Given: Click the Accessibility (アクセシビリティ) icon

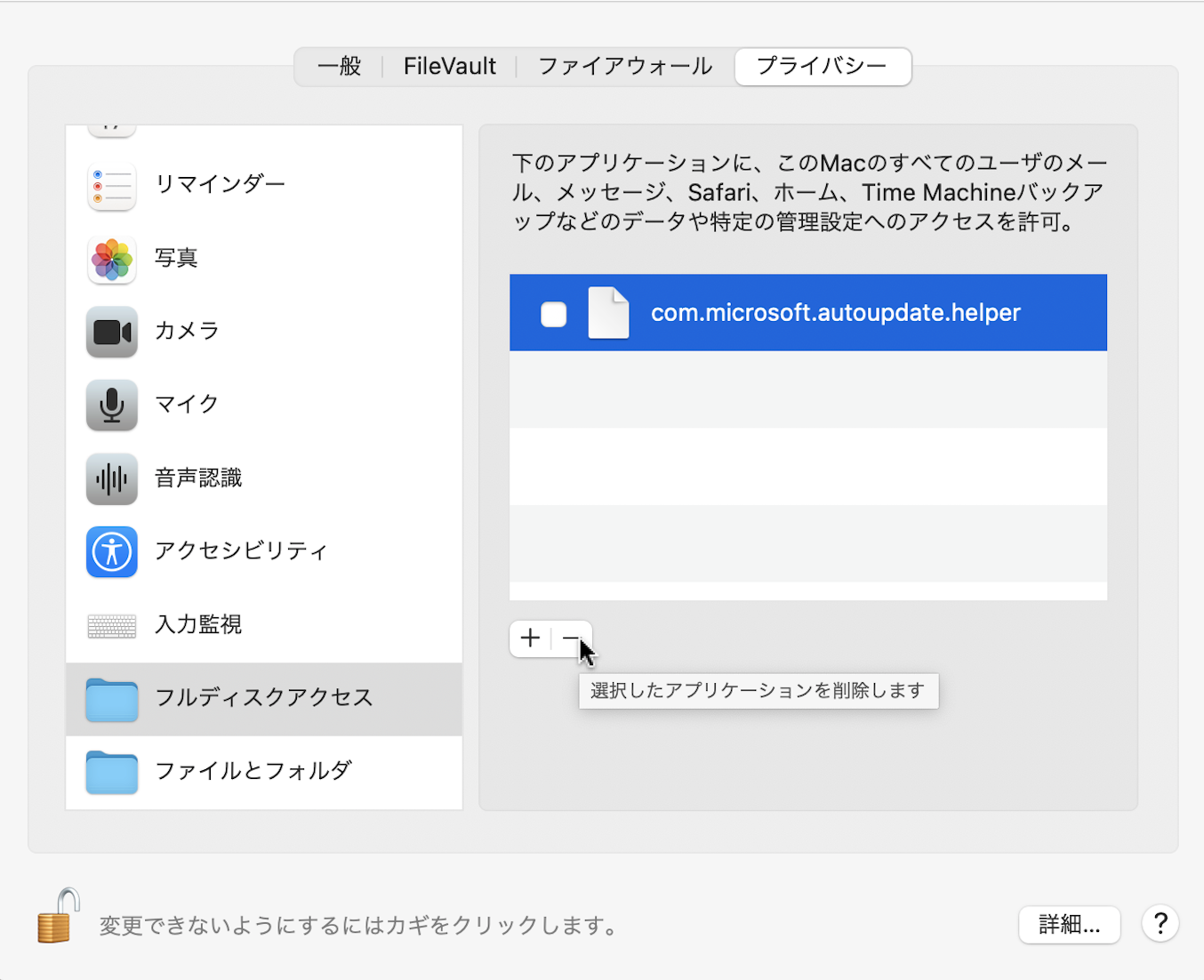Looking at the screenshot, I should point(111,551).
